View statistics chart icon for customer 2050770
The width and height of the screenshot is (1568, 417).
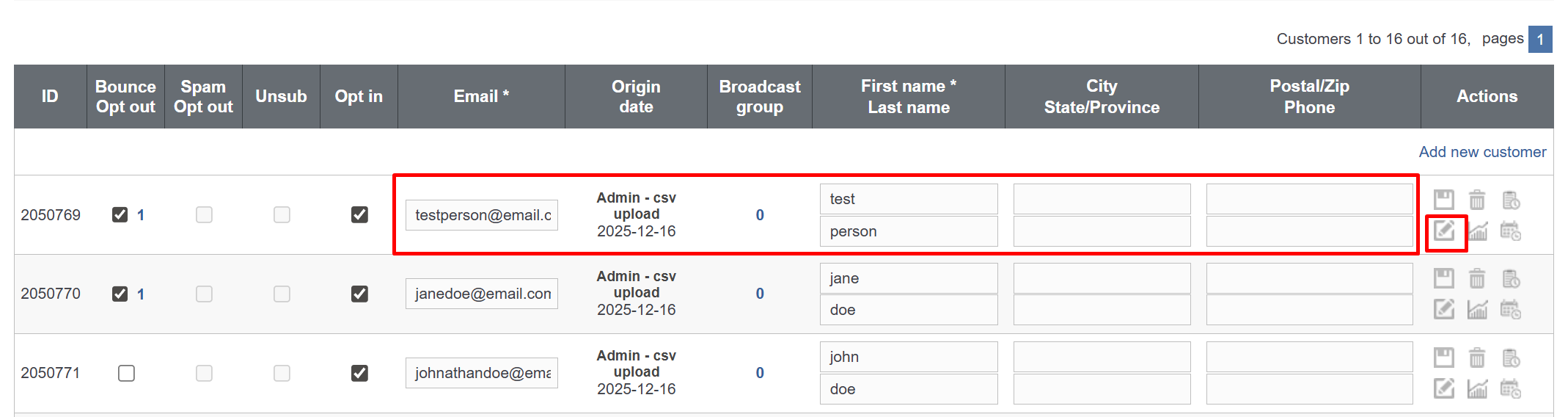pos(1477,310)
